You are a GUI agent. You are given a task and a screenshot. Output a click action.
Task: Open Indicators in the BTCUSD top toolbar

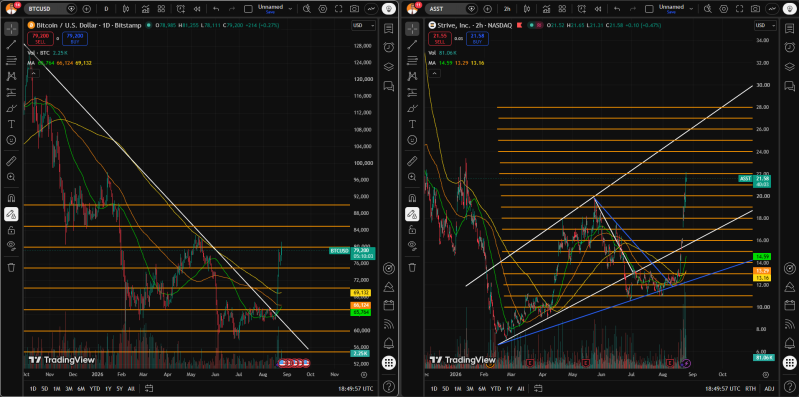[146, 9]
